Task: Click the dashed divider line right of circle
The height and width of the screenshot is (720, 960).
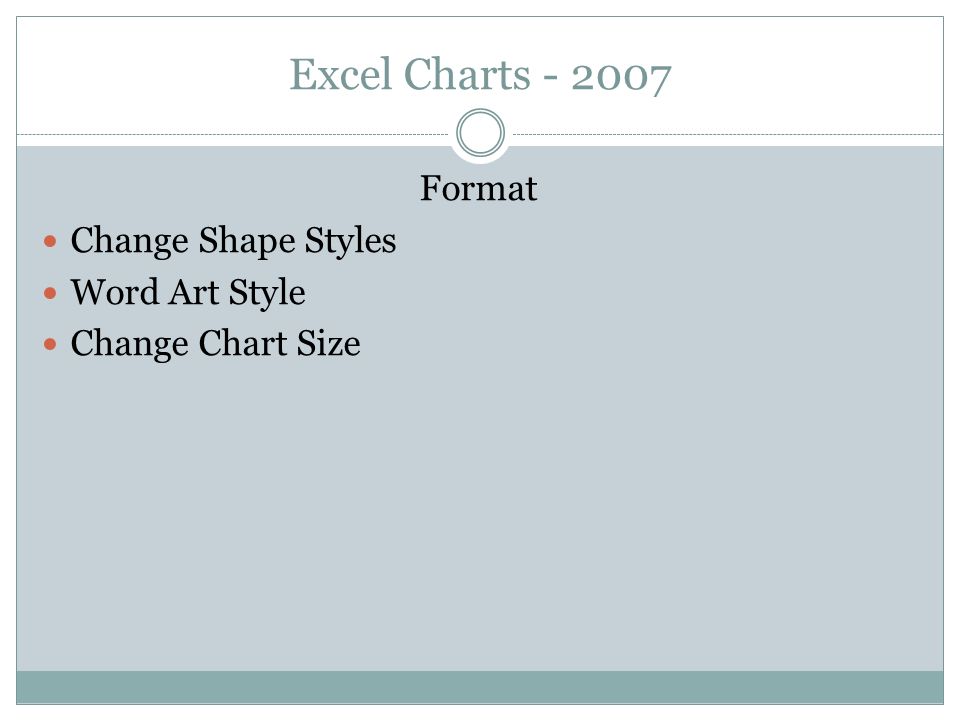Action: [x=728, y=134]
